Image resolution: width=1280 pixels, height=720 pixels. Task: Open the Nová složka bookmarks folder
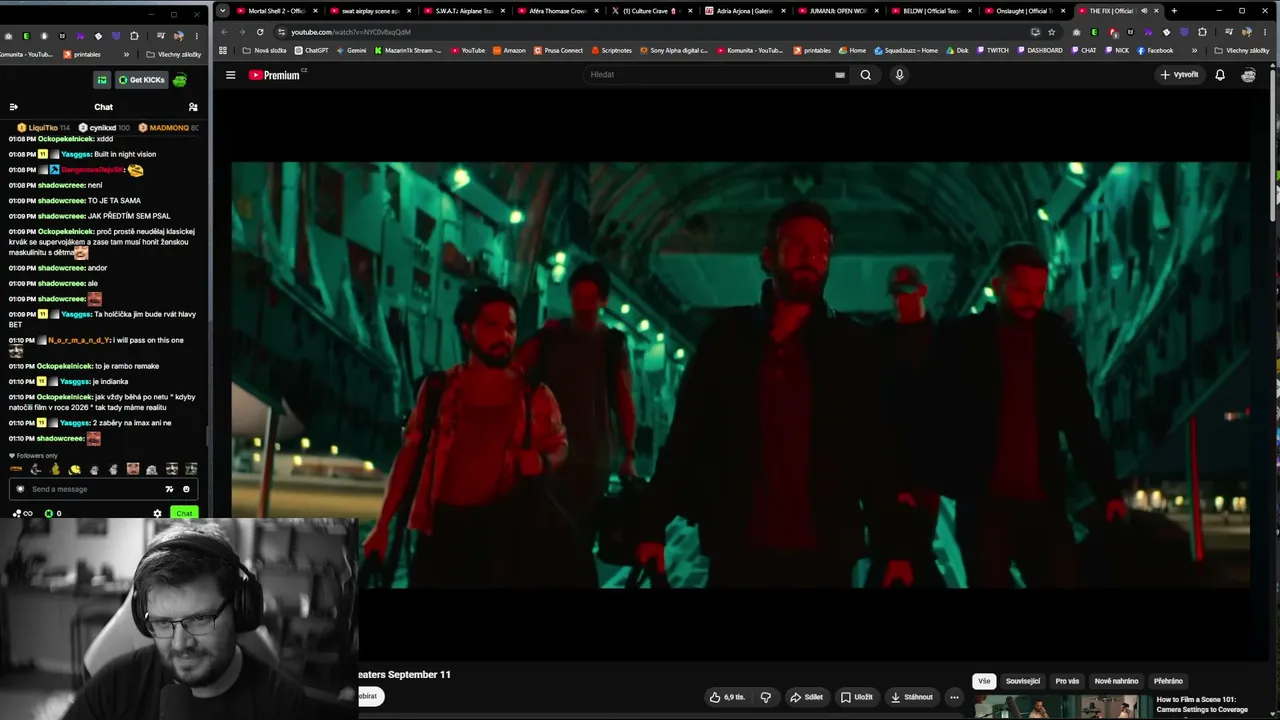pyautogui.click(x=264, y=51)
